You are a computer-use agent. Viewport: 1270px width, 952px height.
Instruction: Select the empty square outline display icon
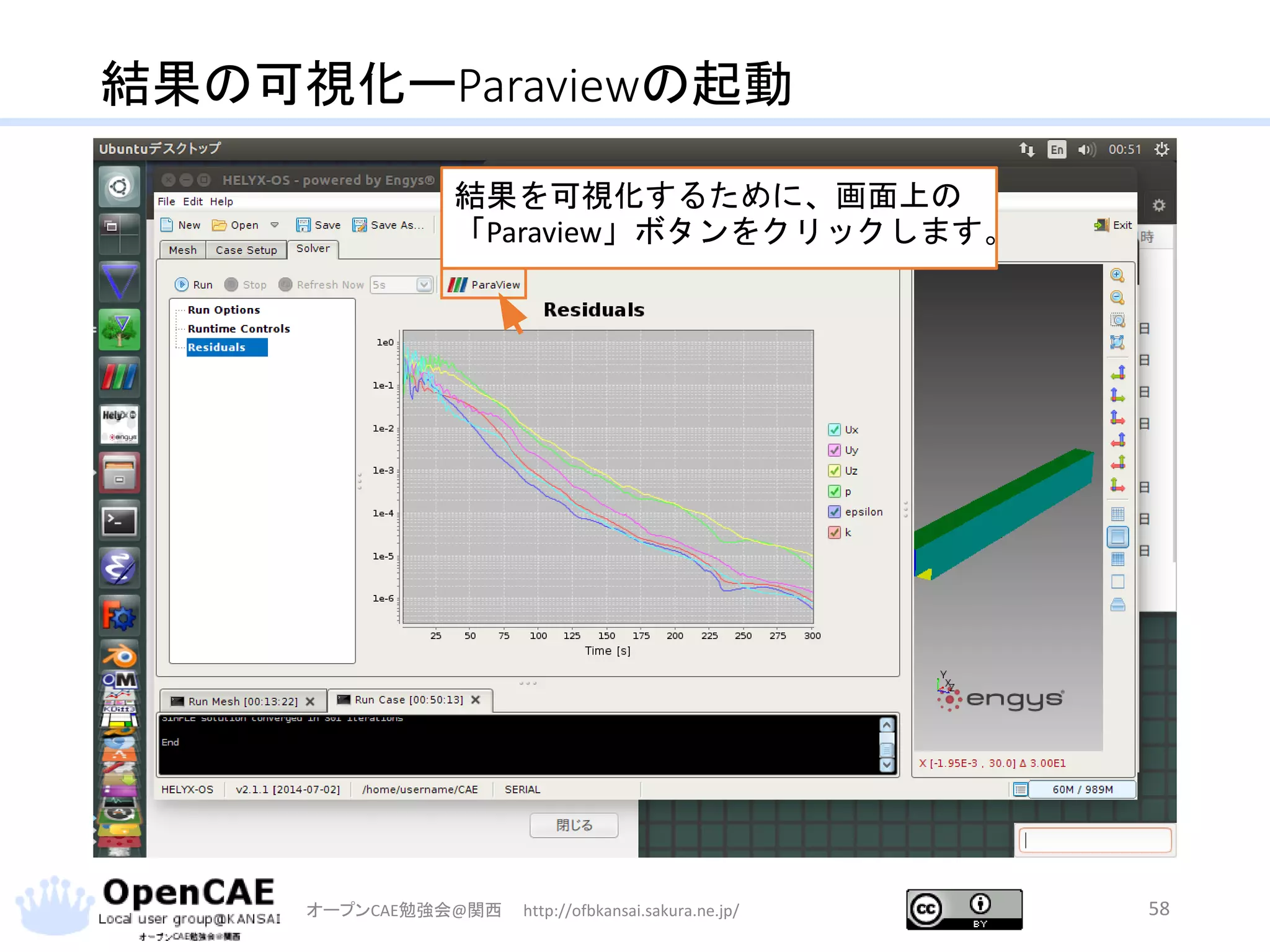coord(1117,582)
